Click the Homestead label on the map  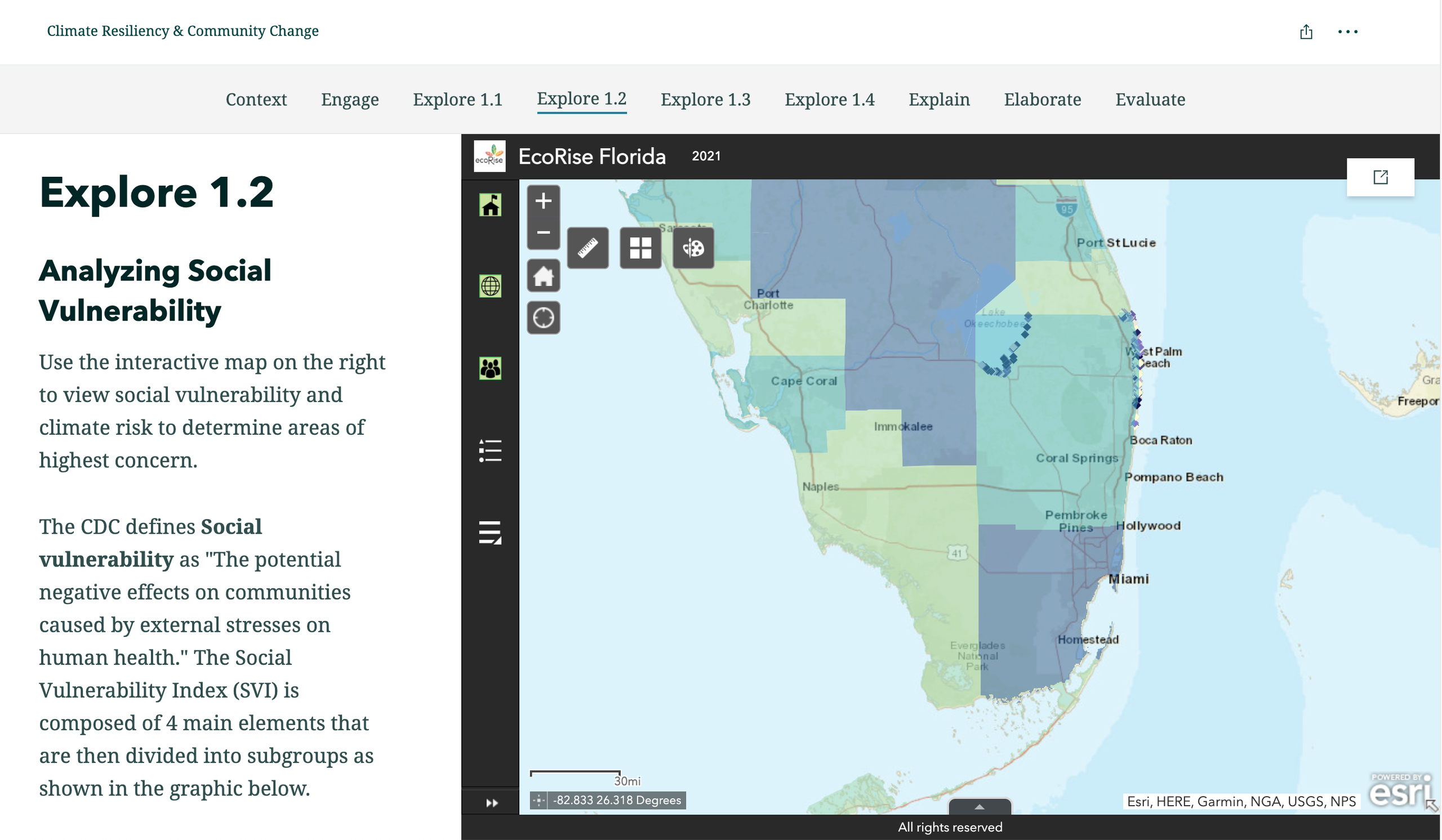click(x=1088, y=640)
